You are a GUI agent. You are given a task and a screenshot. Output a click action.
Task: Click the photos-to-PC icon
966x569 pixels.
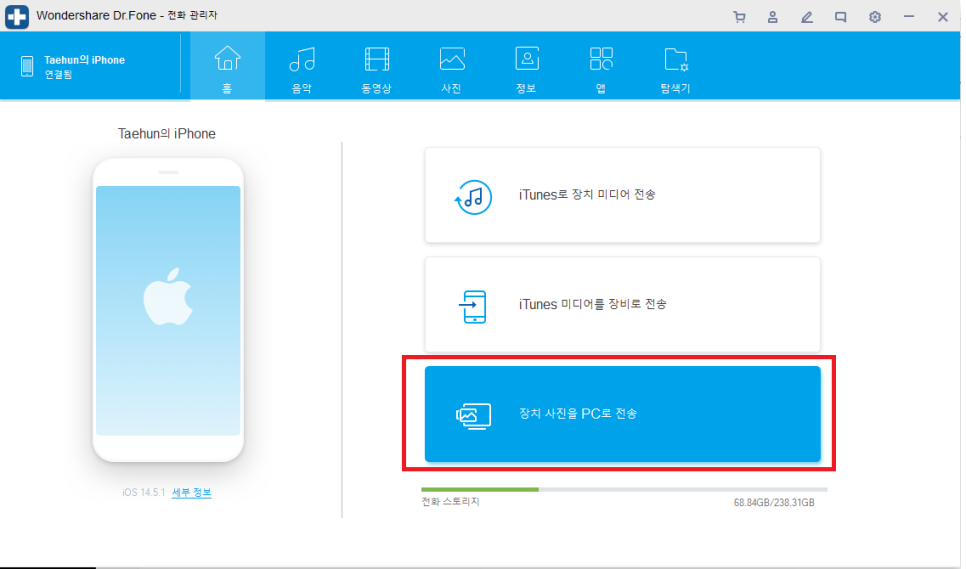(x=473, y=416)
